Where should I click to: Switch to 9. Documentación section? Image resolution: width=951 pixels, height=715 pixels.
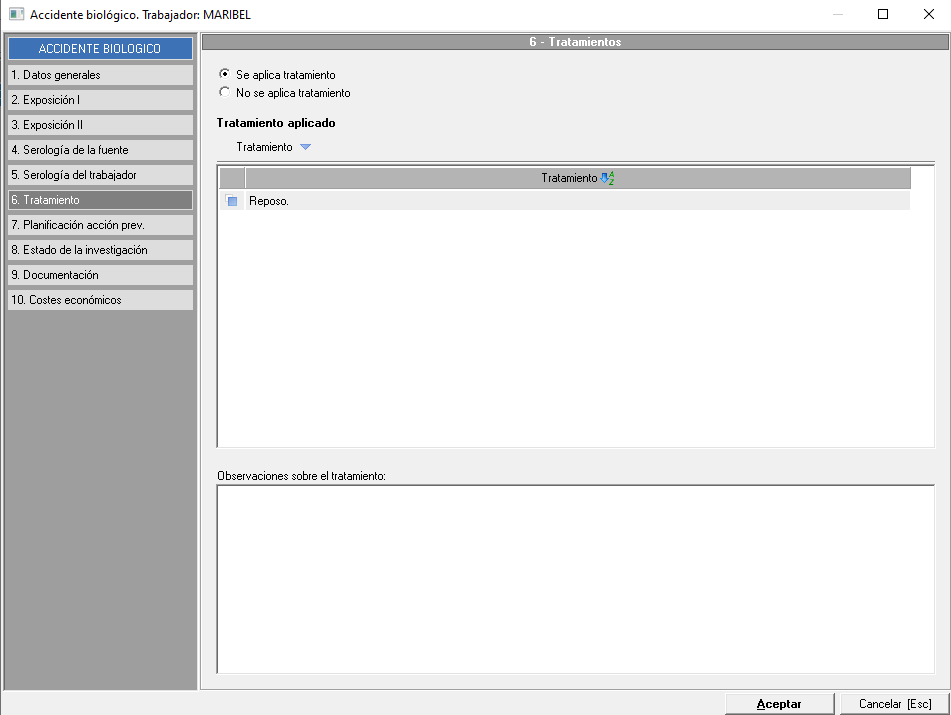pos(100,275)
